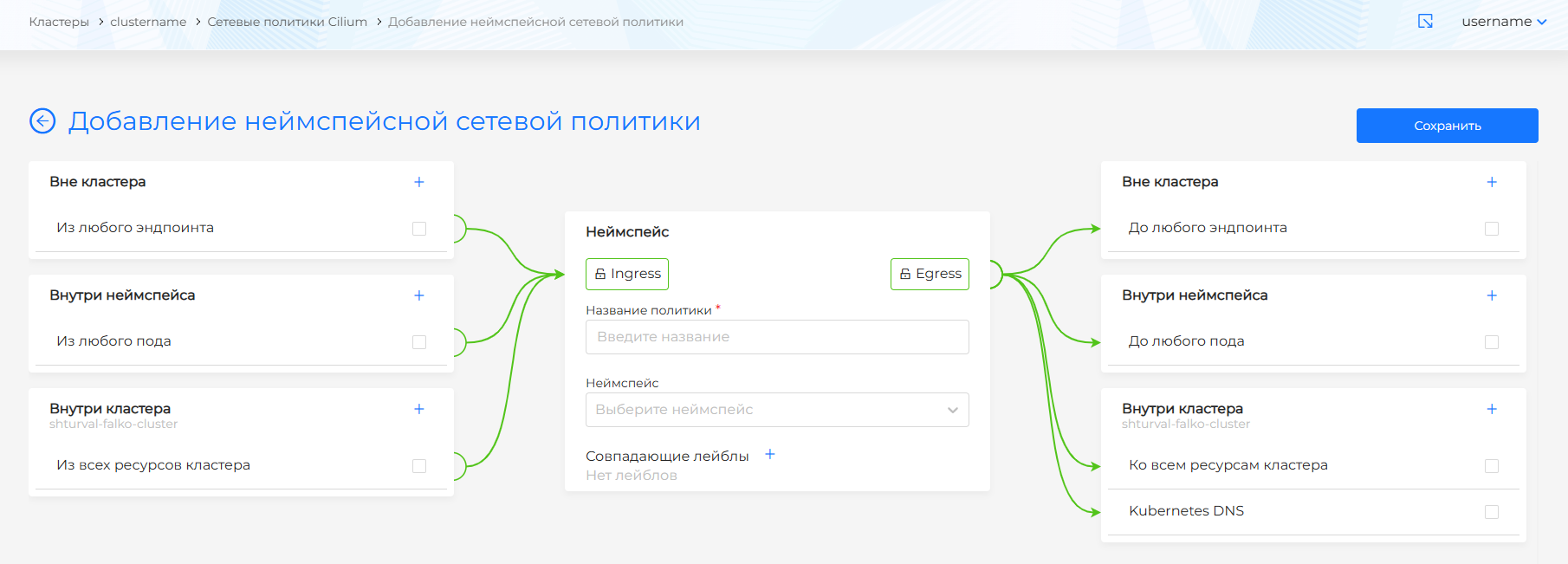Expand the username account menu
Image resolution: width=1568 pixels, height=564 pixels.
pyautogui.click(x=1503, y=22)
